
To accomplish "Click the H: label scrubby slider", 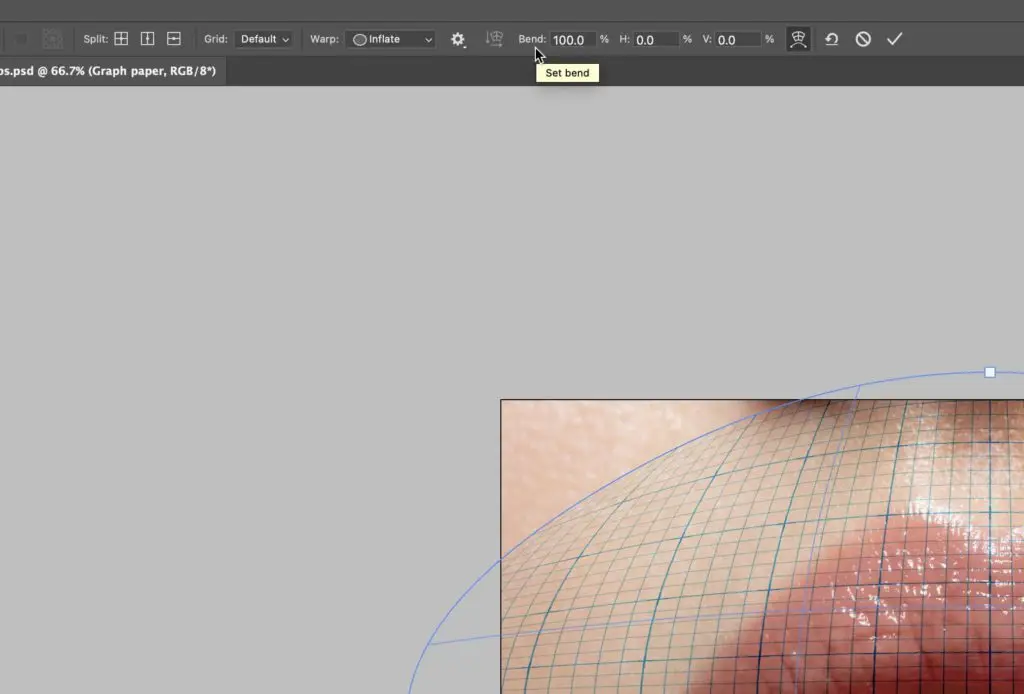I will coord(624,39).
